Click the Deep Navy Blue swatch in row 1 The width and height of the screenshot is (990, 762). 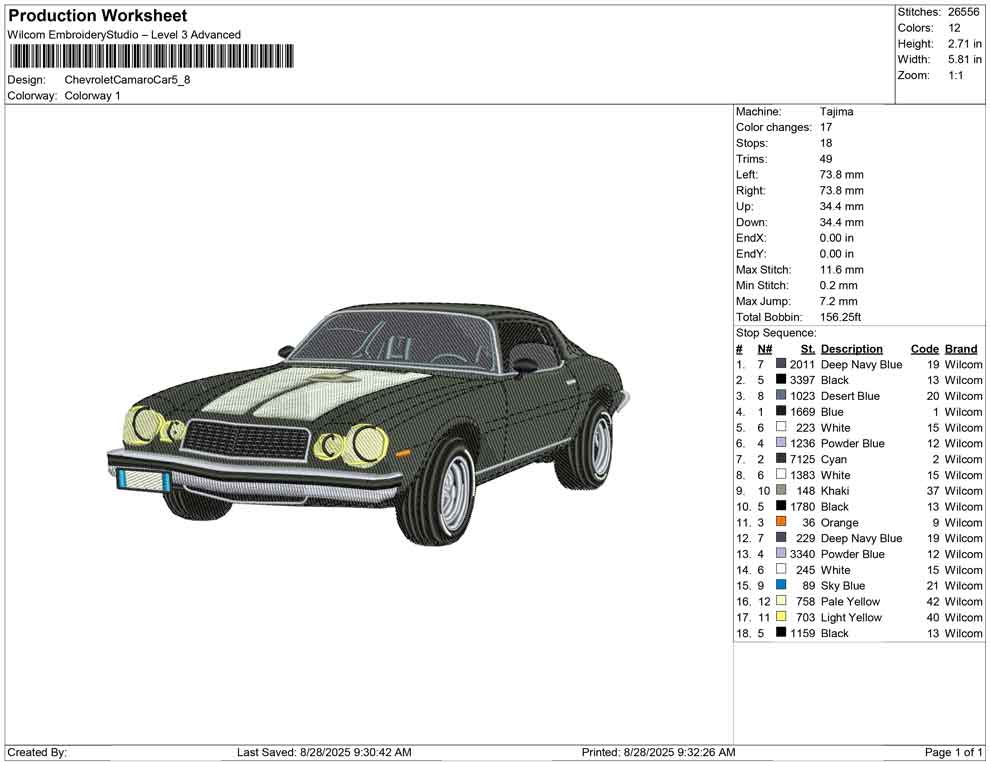[781, 364]
